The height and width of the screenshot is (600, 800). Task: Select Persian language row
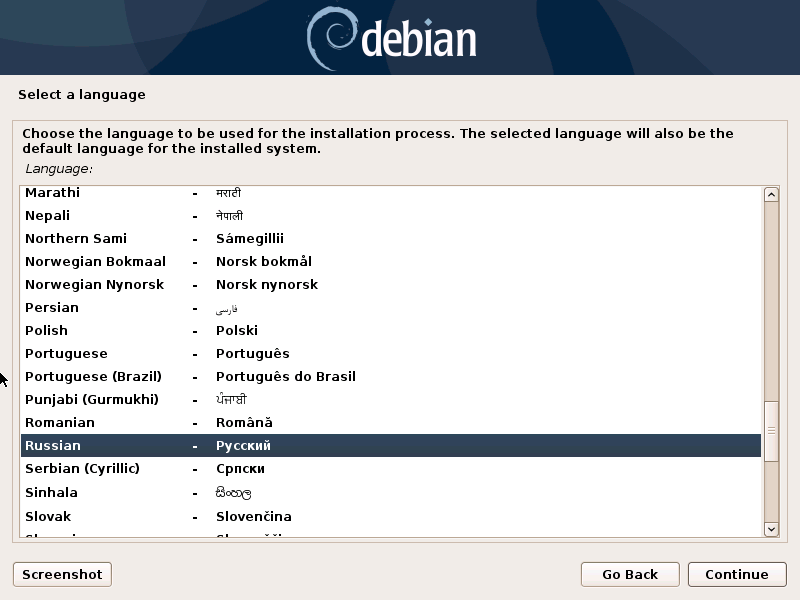(x=391, y=308)
